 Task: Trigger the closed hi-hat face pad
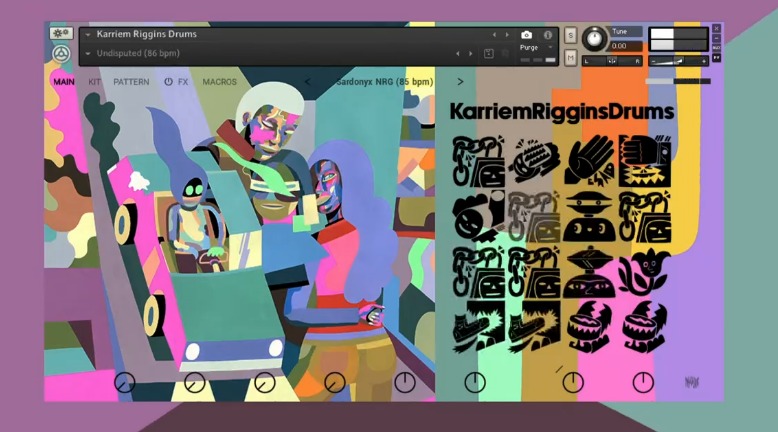[x=589, y=216]
